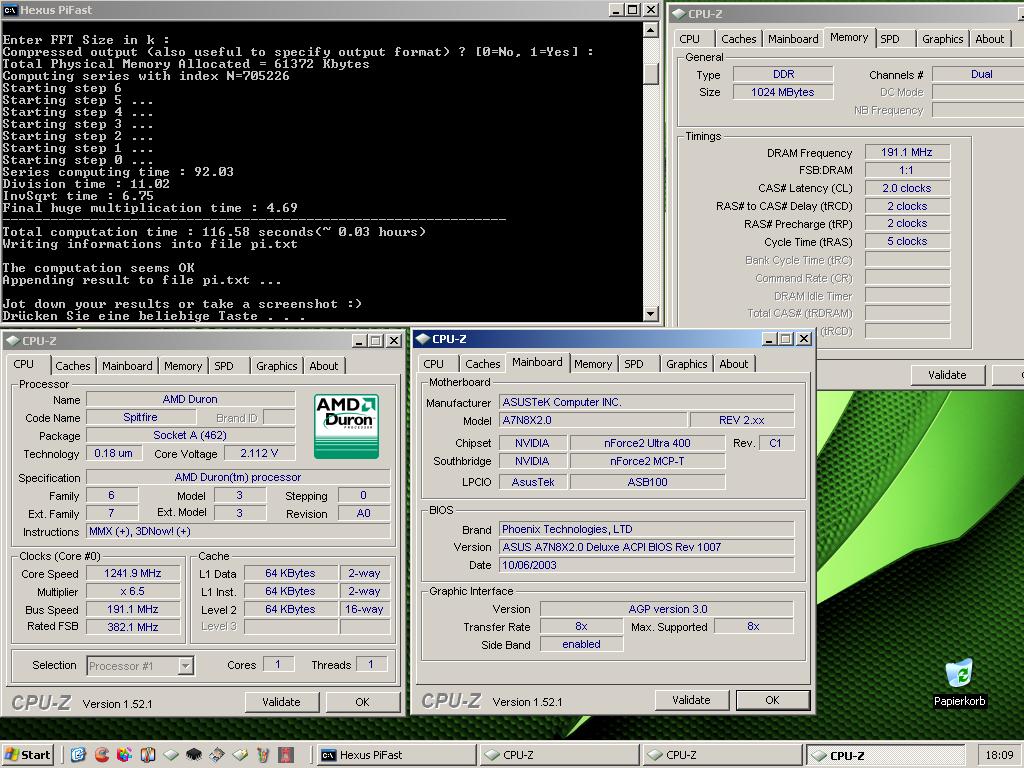1024x768 pixels.
Task: Click the CAS# Latency value 2.0 clocks
Action: tap(906, 188)
